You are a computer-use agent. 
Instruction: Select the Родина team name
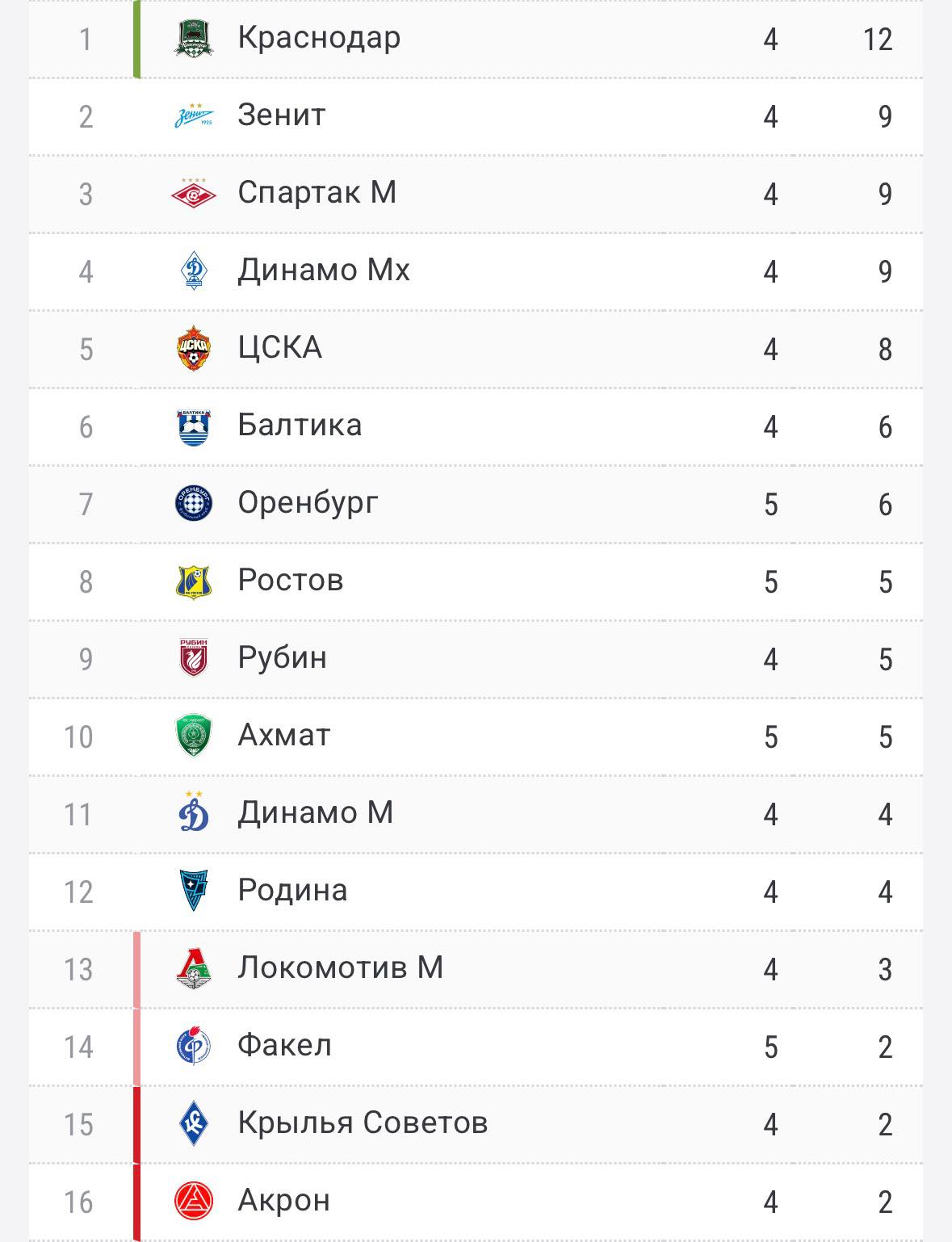coord(292,890)
